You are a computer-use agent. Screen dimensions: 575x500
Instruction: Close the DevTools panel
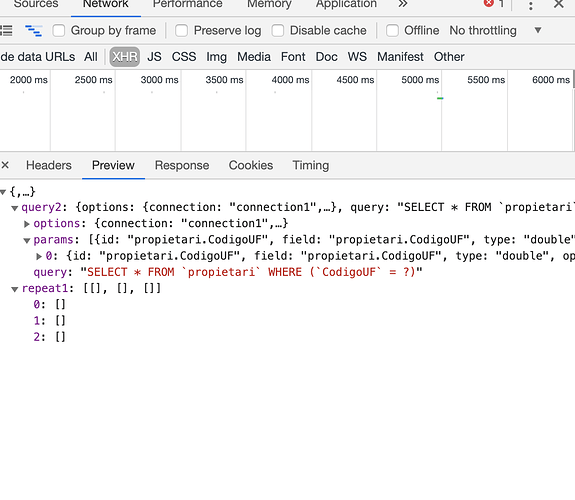pos(558,4)
